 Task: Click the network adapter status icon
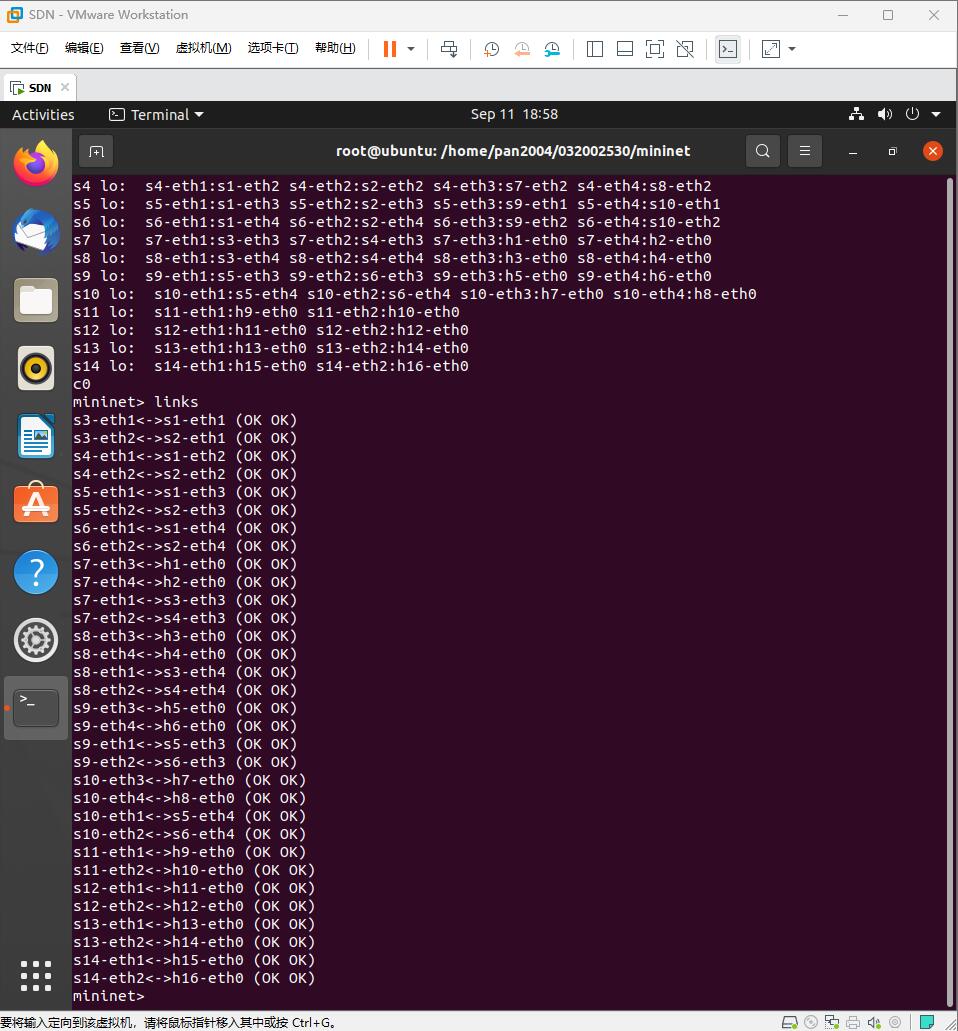click(x=832, y=1022)
